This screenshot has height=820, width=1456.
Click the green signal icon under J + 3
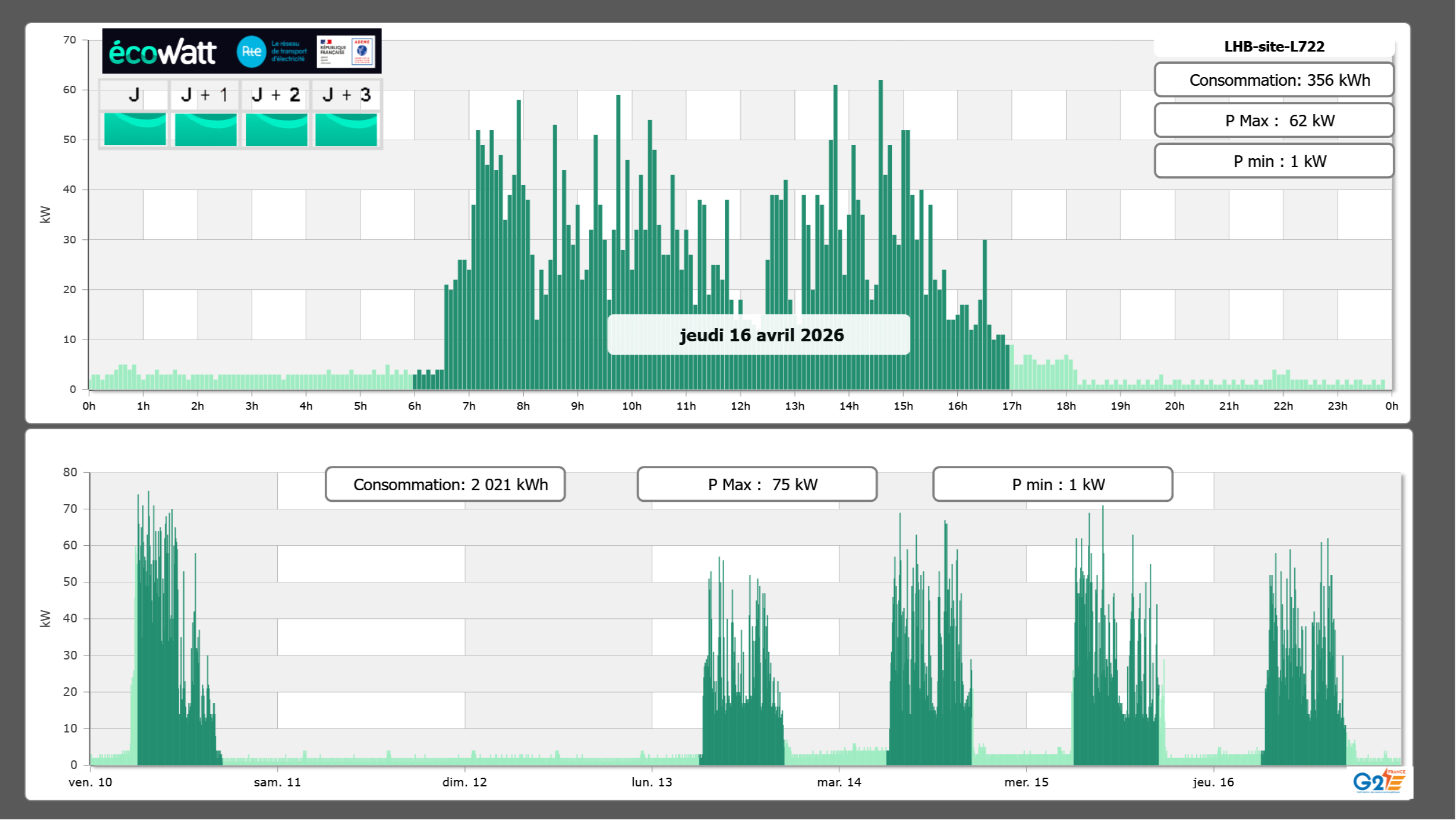346,129
